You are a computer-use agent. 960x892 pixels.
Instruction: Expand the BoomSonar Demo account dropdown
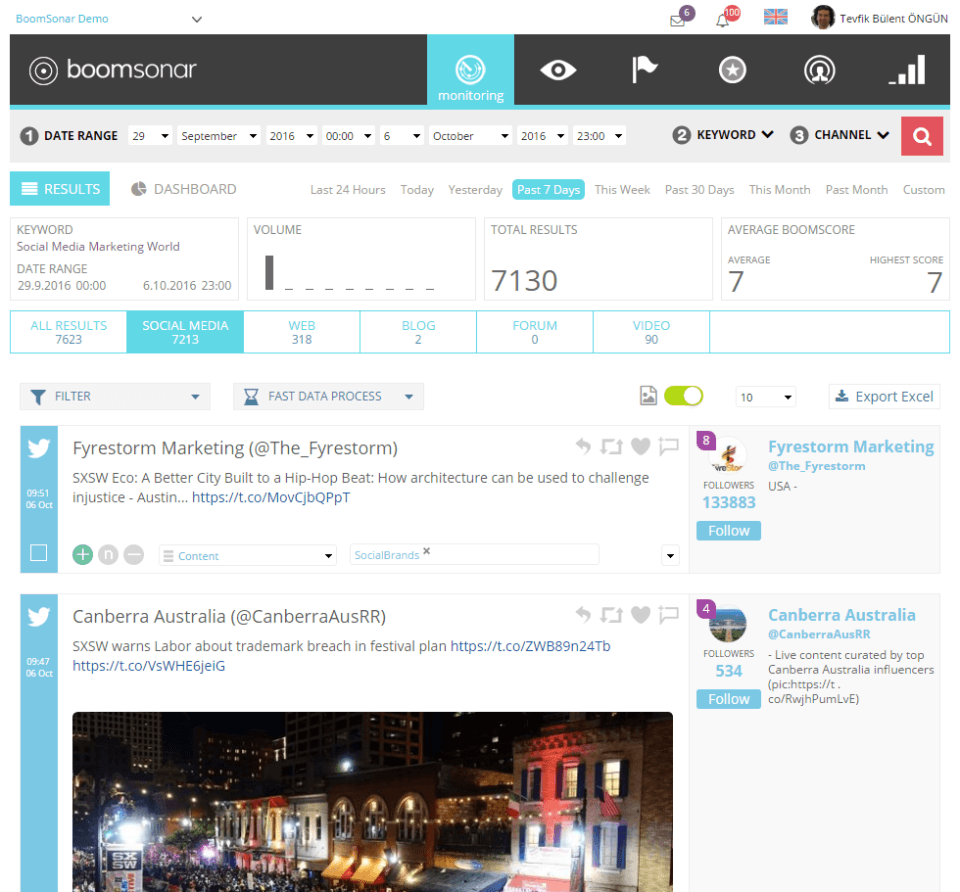(109, 19)
